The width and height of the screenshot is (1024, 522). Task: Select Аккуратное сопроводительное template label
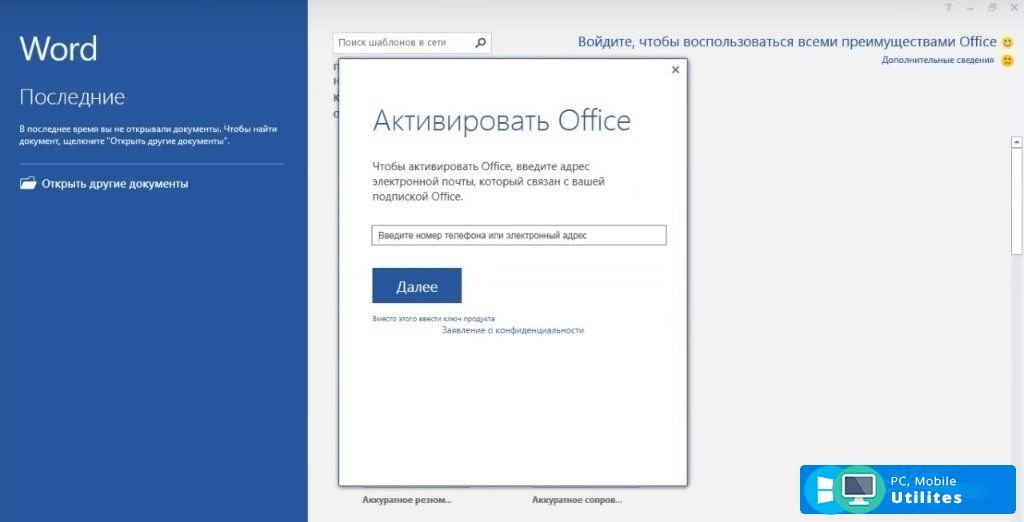pyautogui.click(x=577, y=500)
